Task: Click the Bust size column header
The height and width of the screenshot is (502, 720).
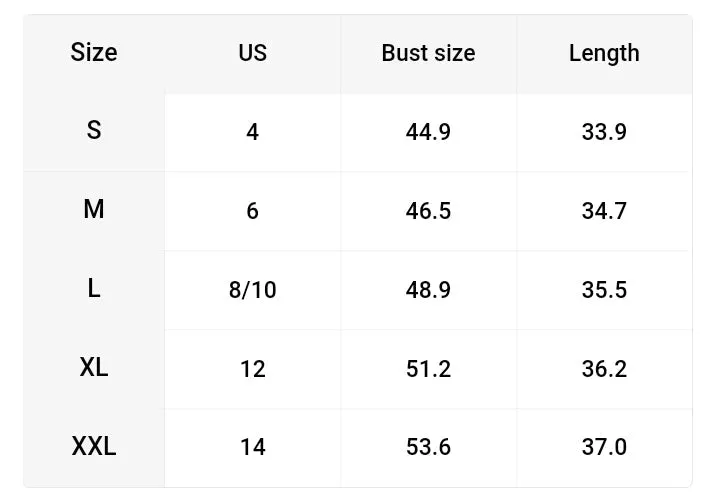Action: point(428,53)
